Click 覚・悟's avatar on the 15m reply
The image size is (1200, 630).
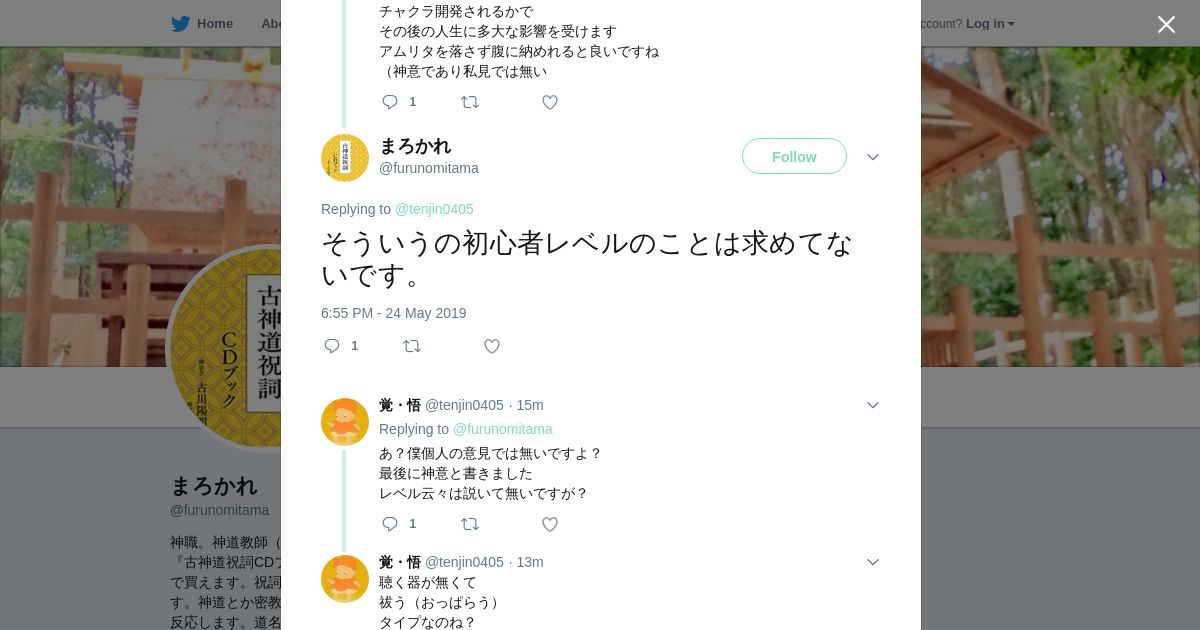click(x=345, y=422)
